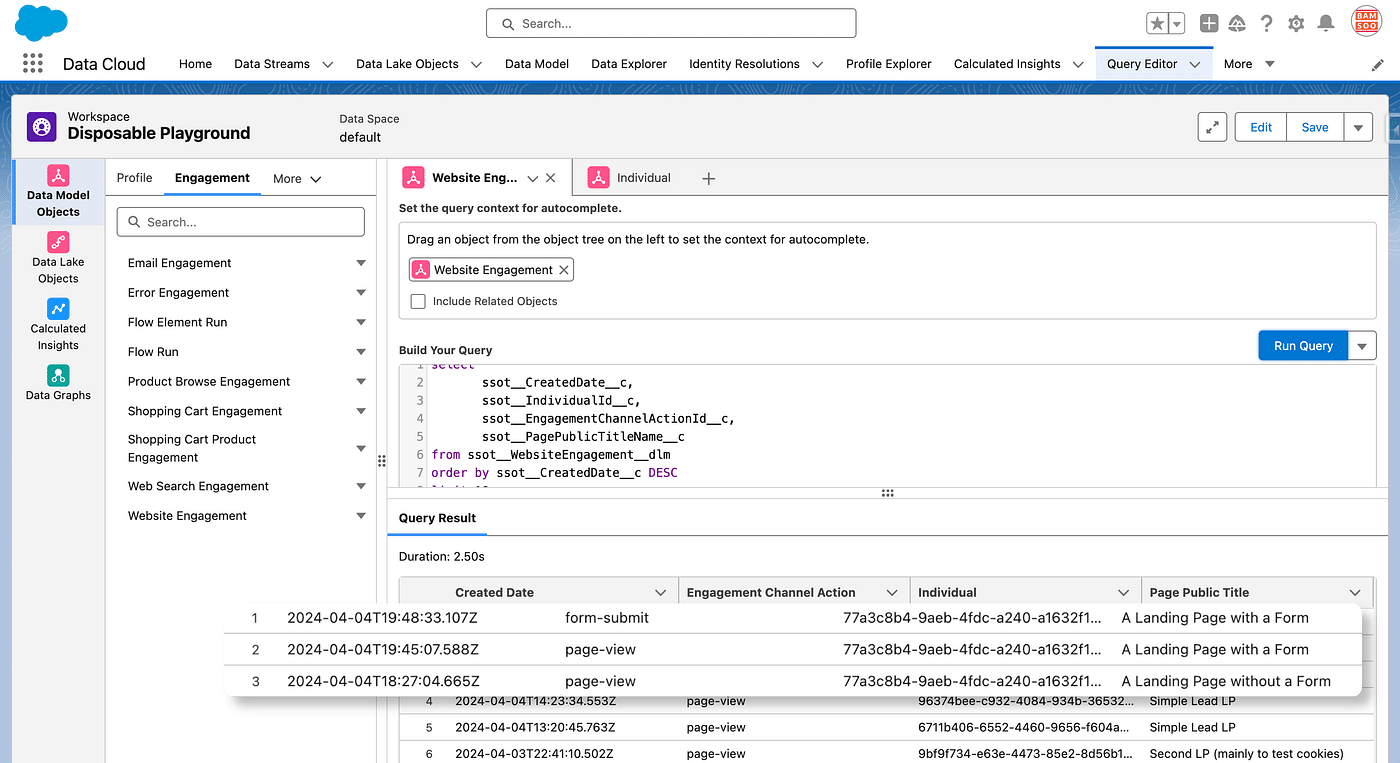This screenshot has height=763, width=1400.
Task: Open the Created Date column menu
Action: pos(660,592)
